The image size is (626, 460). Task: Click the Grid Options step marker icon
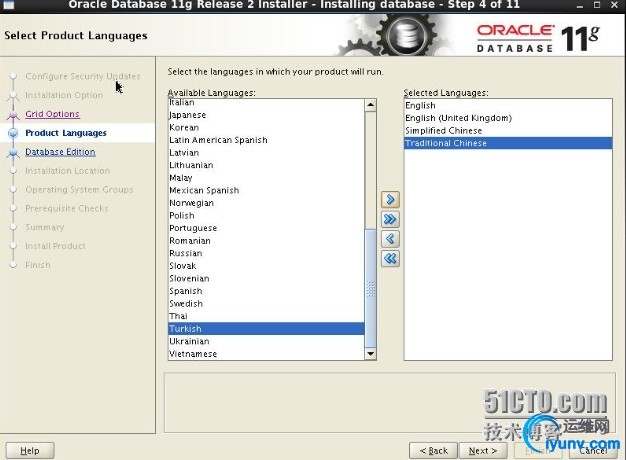pos(13,115)
